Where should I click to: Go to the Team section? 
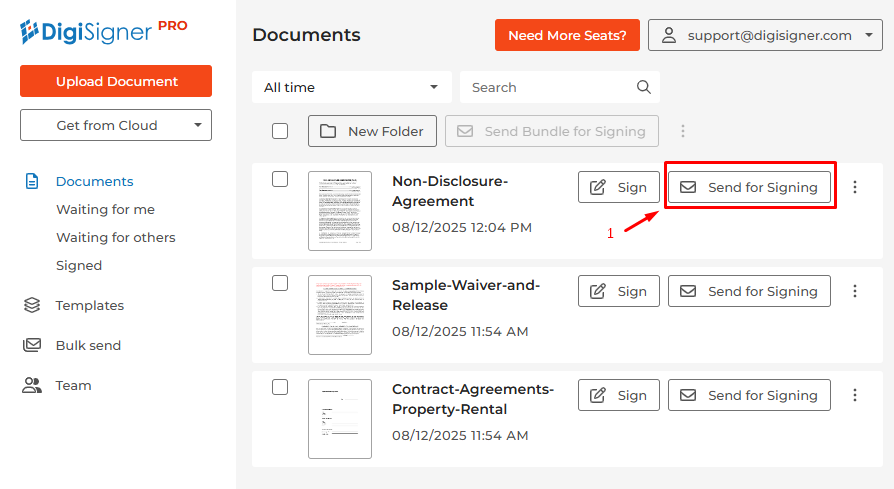73,385
